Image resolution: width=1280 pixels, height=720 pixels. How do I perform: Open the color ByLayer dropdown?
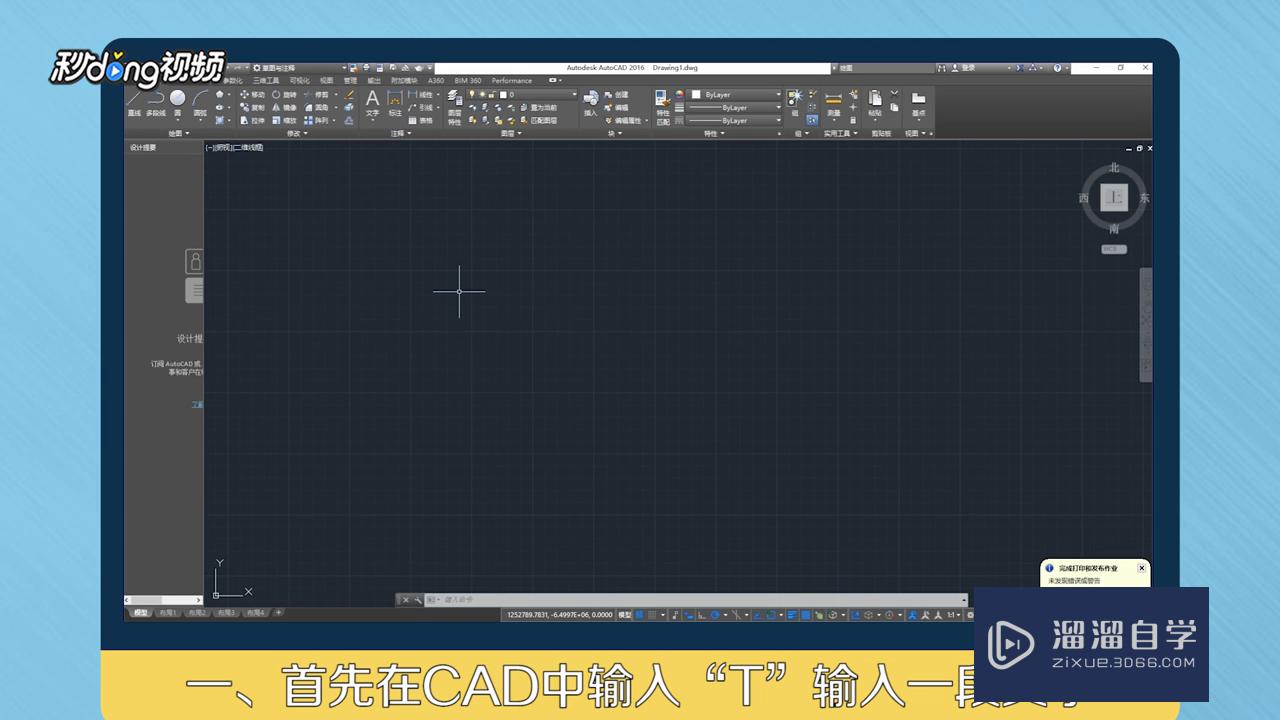pyautogui.click(x=736, y=95)
